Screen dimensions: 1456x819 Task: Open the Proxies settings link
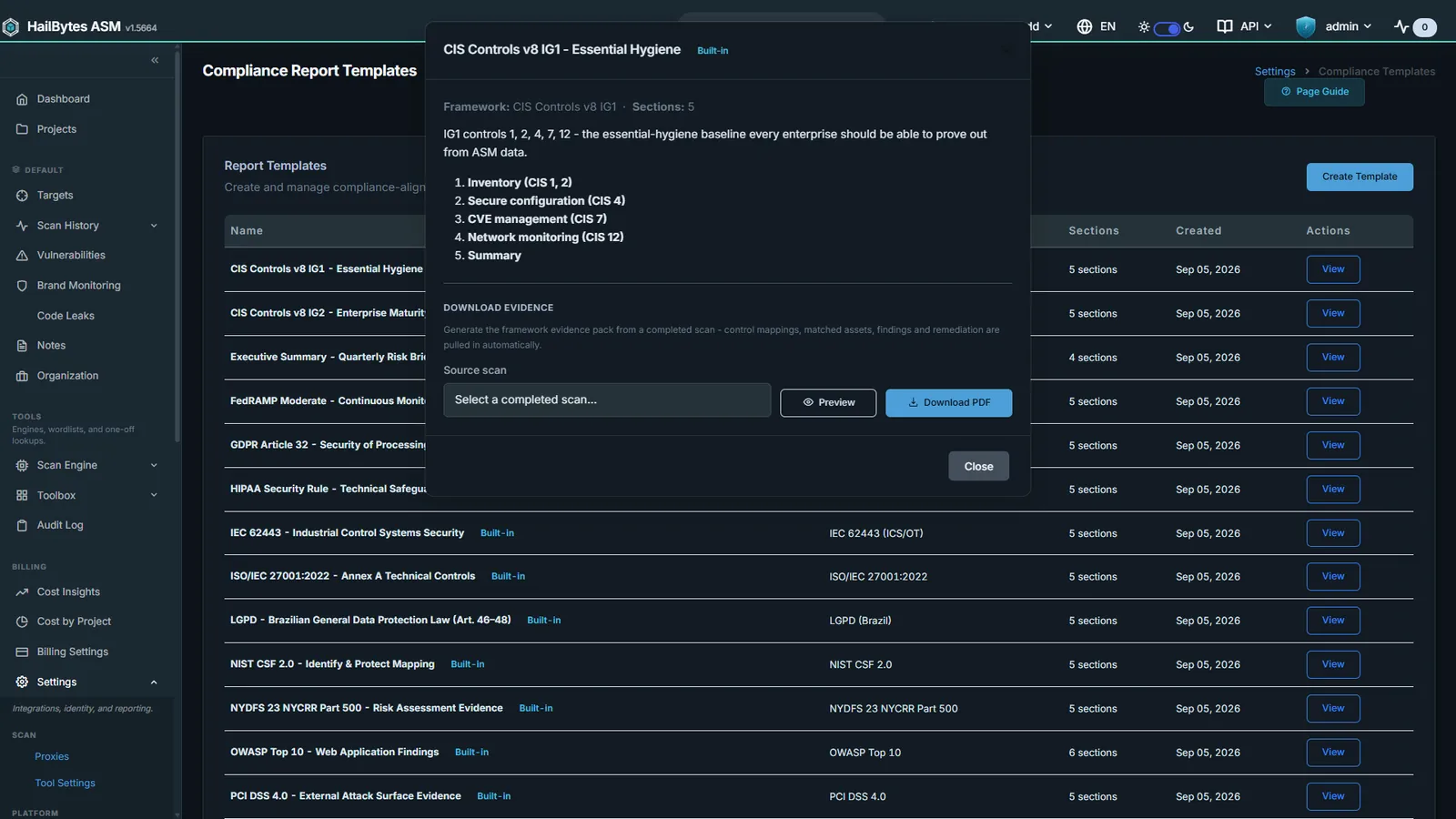[52, 756]
